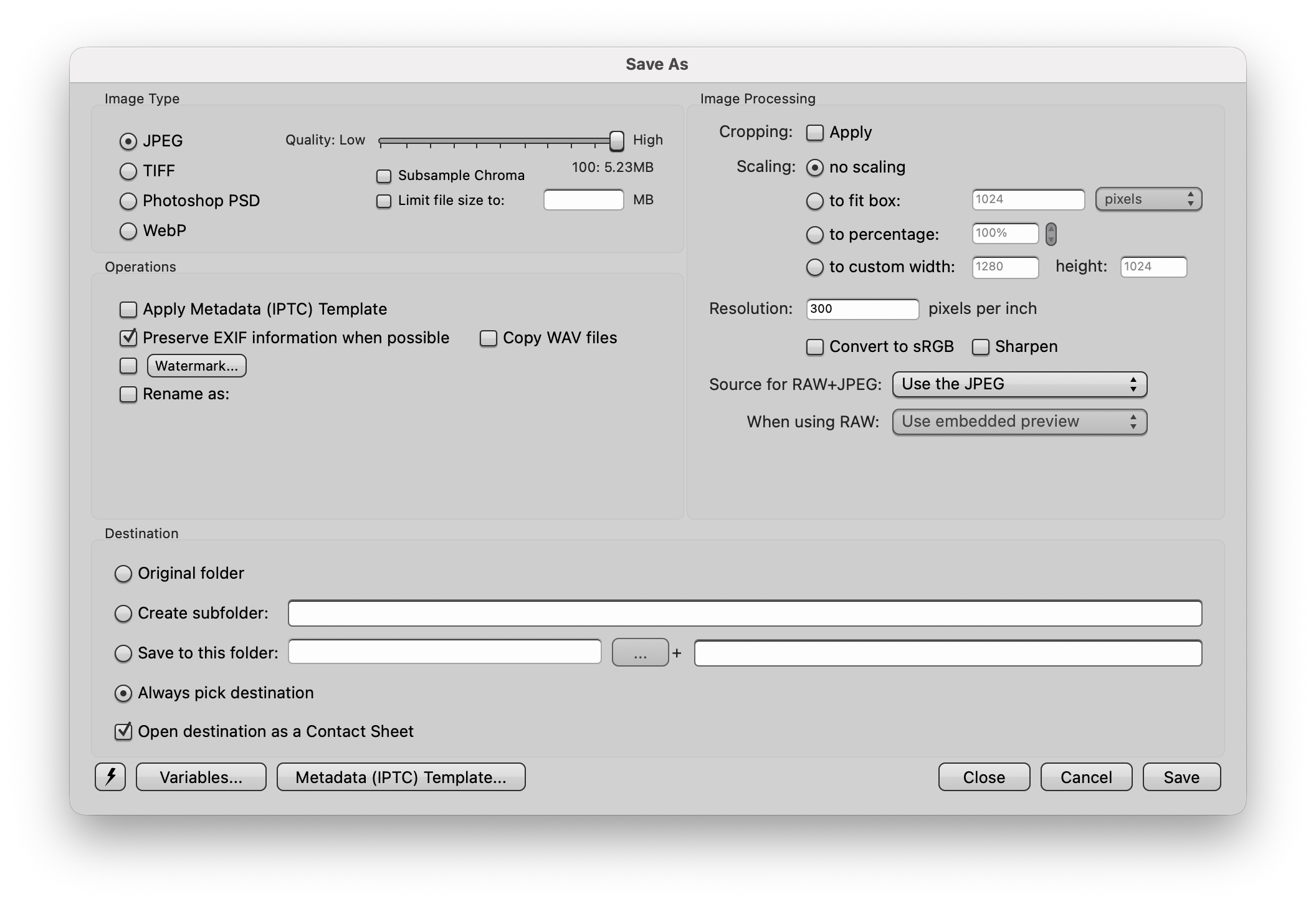Click the JPEG quality slider handle
This screenshot has height=907, width=1316.
[x=616, y=141]
